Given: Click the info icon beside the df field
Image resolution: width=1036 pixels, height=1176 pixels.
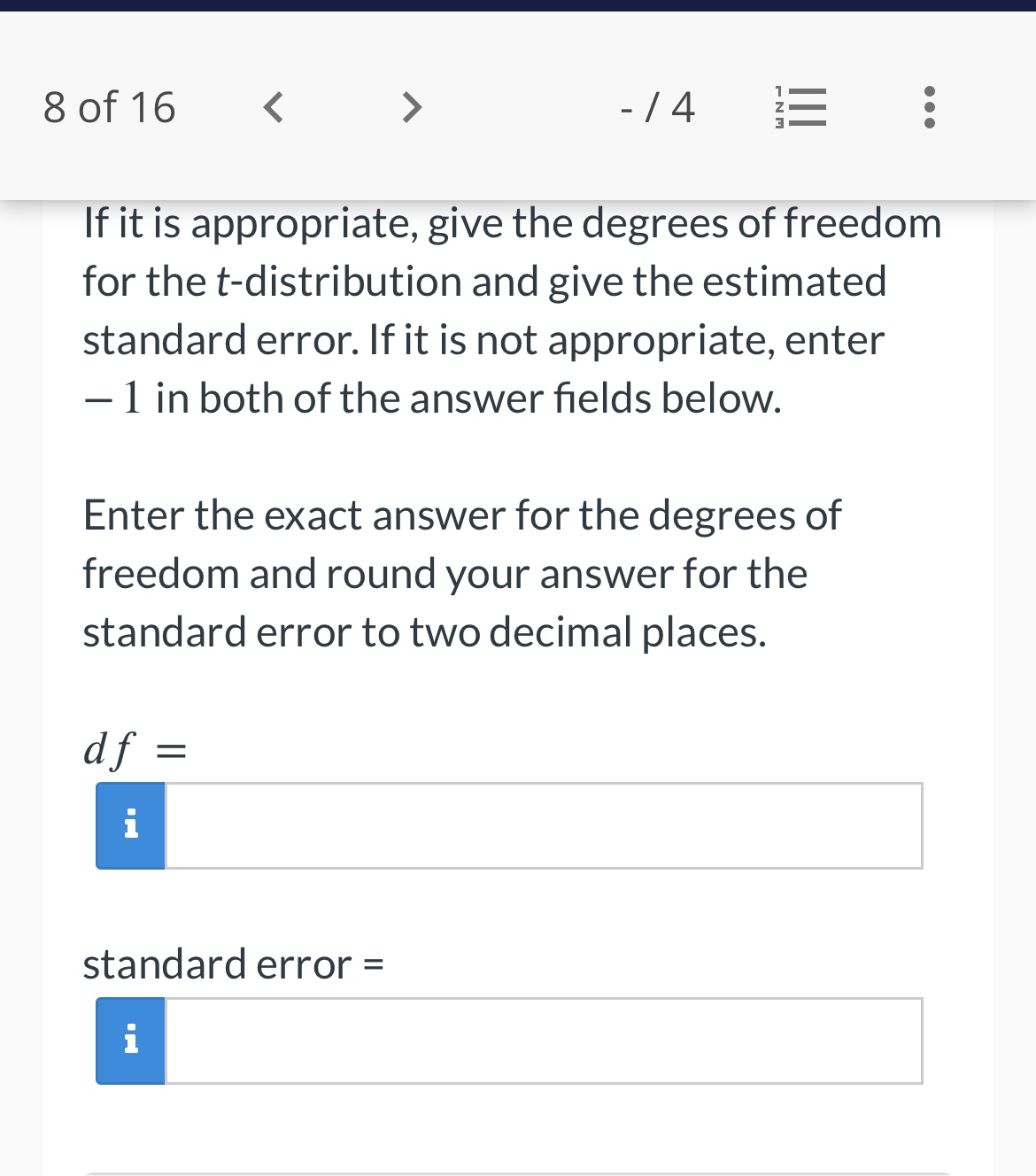Looking at the screenshot, I should [130, 825].
